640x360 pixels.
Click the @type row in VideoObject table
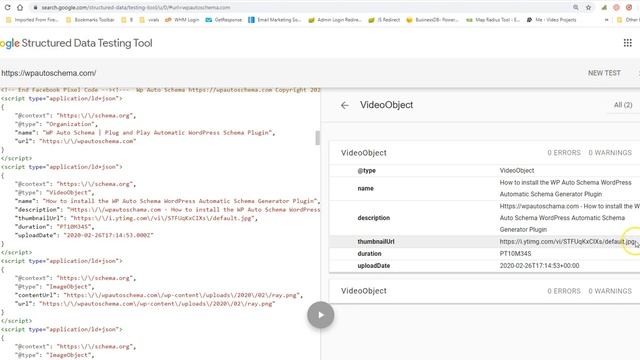pyautogui.click(x=484, y=171)
